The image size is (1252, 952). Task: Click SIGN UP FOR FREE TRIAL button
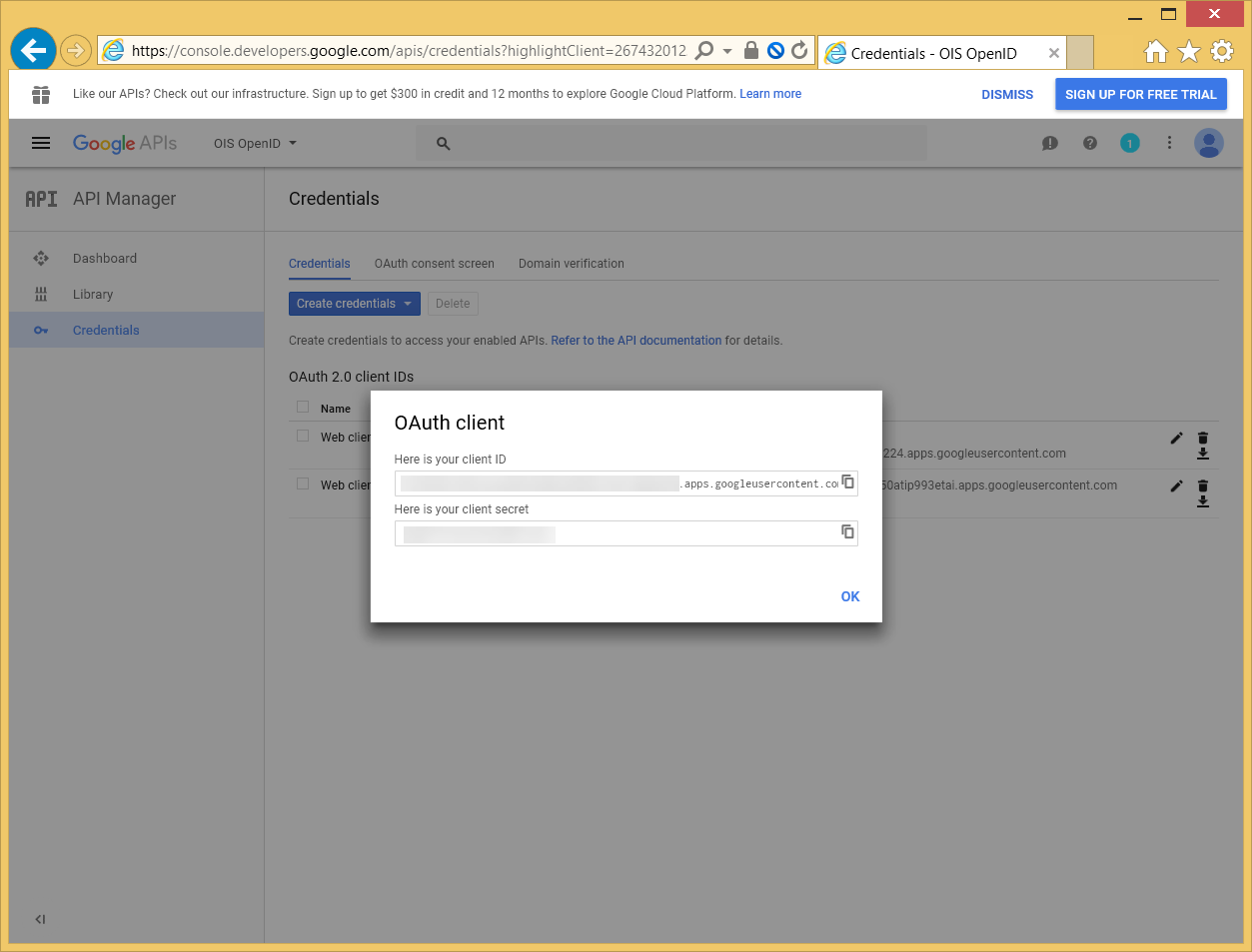pyautogui.click(x=1141, y=95)
